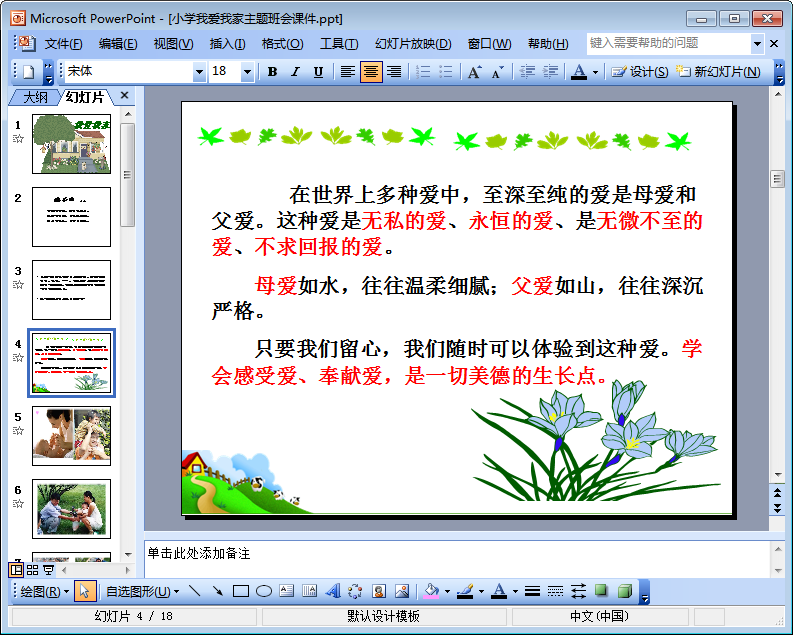Toggle numbered list
This screenshot has width=793, height=635.
click(423, 72)
